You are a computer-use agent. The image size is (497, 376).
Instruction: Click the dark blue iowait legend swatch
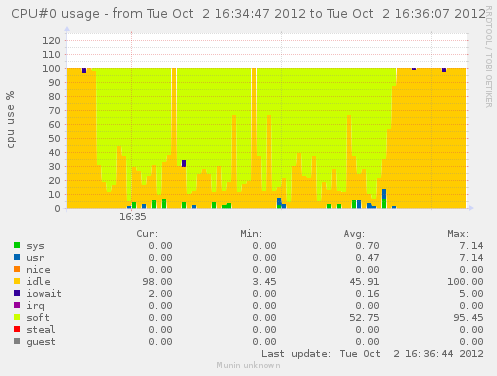click(x=17, y=293)
